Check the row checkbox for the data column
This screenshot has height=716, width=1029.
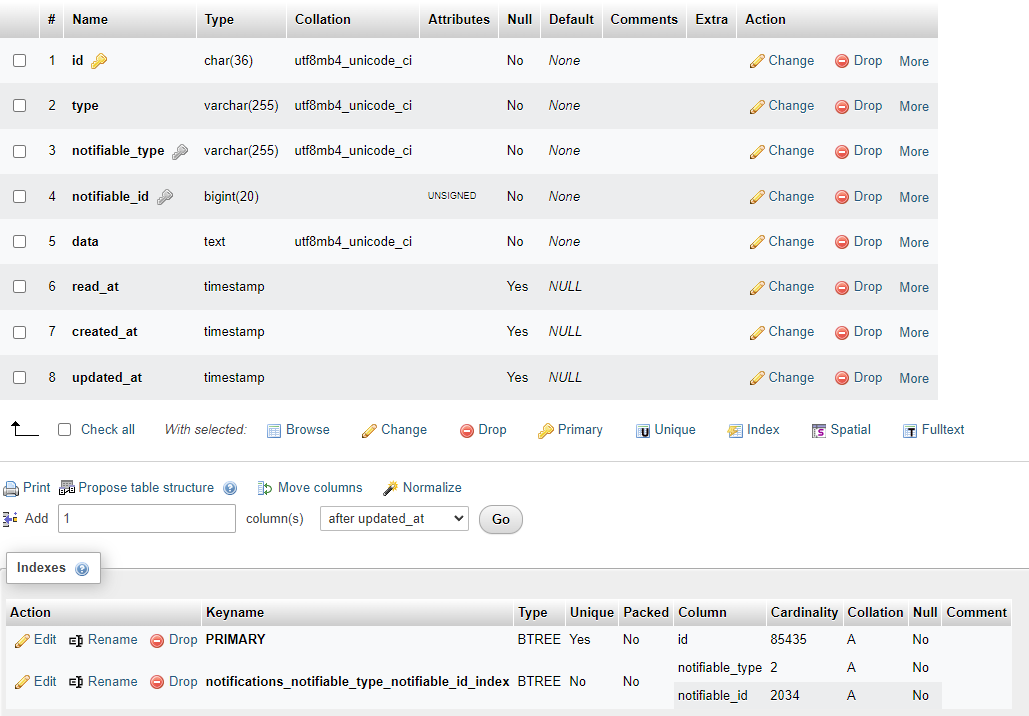21,241
